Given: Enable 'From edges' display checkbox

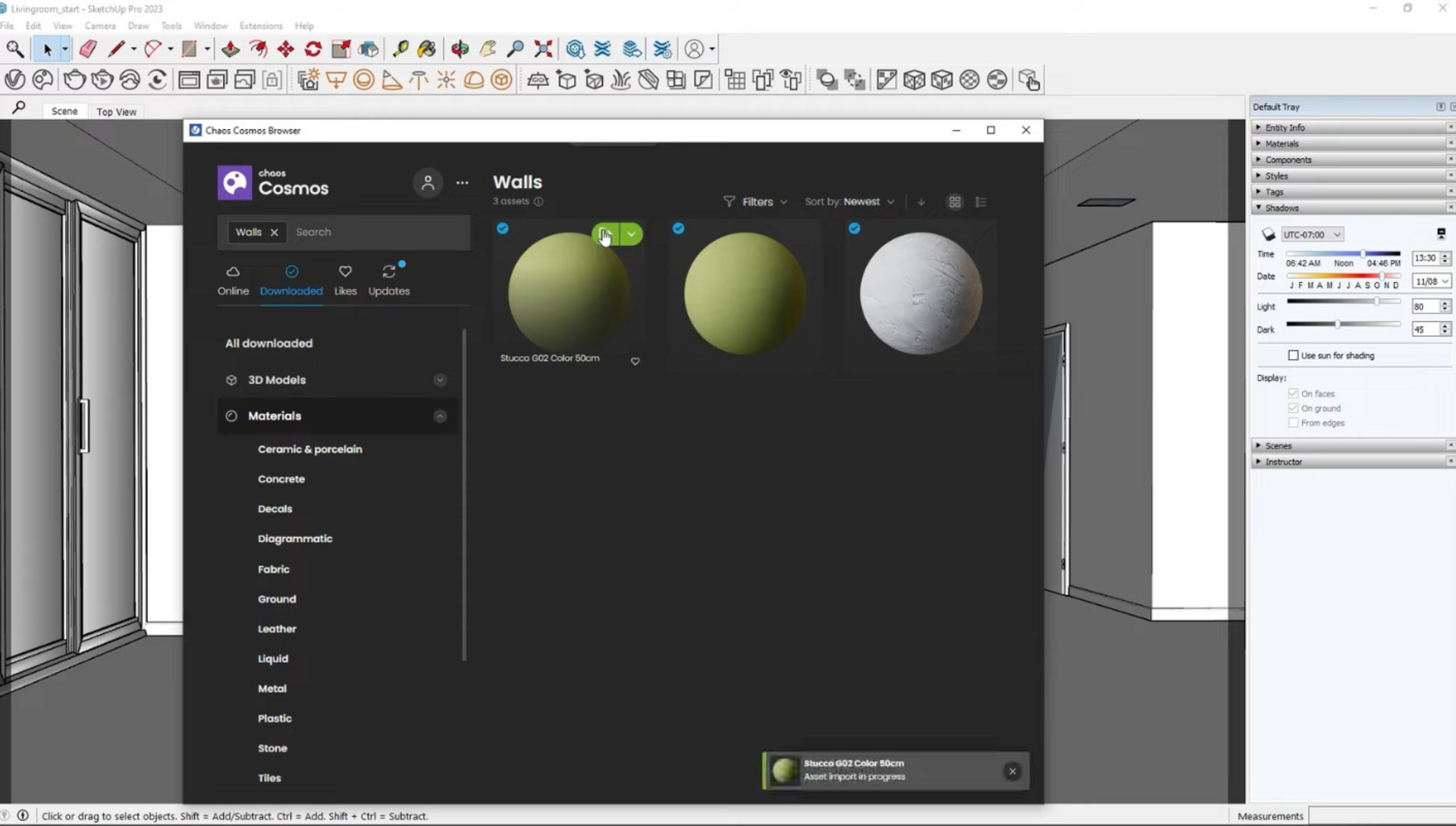Looking at the screenshot, I should [1293, 422].
